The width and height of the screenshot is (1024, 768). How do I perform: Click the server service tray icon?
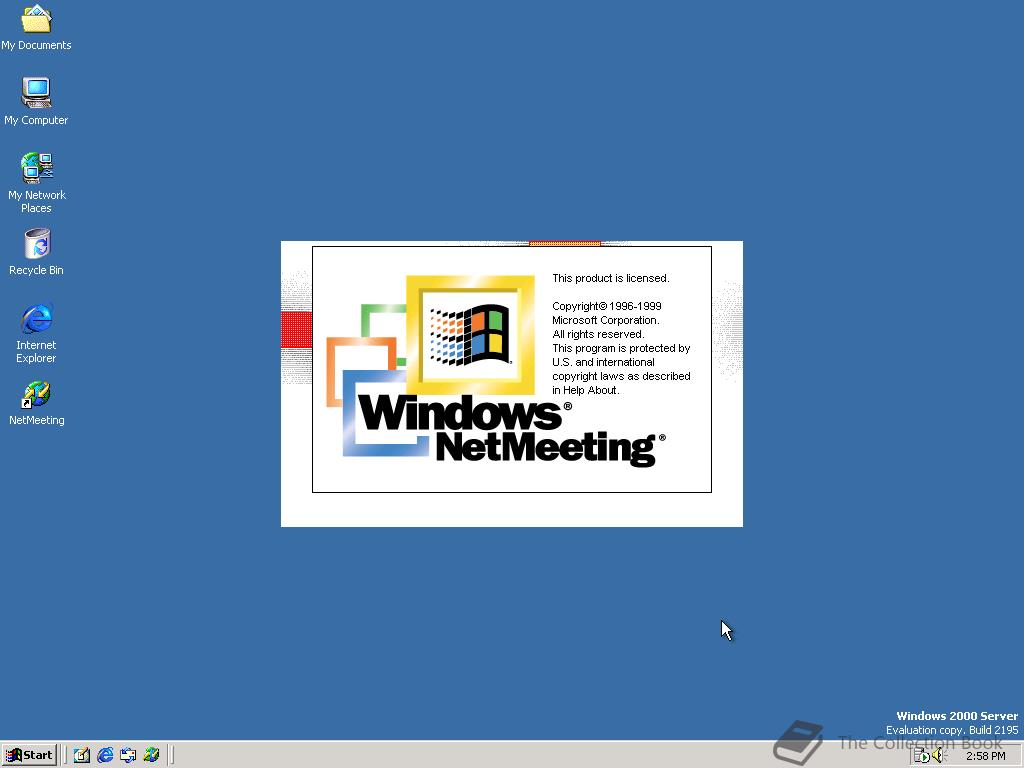tap(921, 756)
